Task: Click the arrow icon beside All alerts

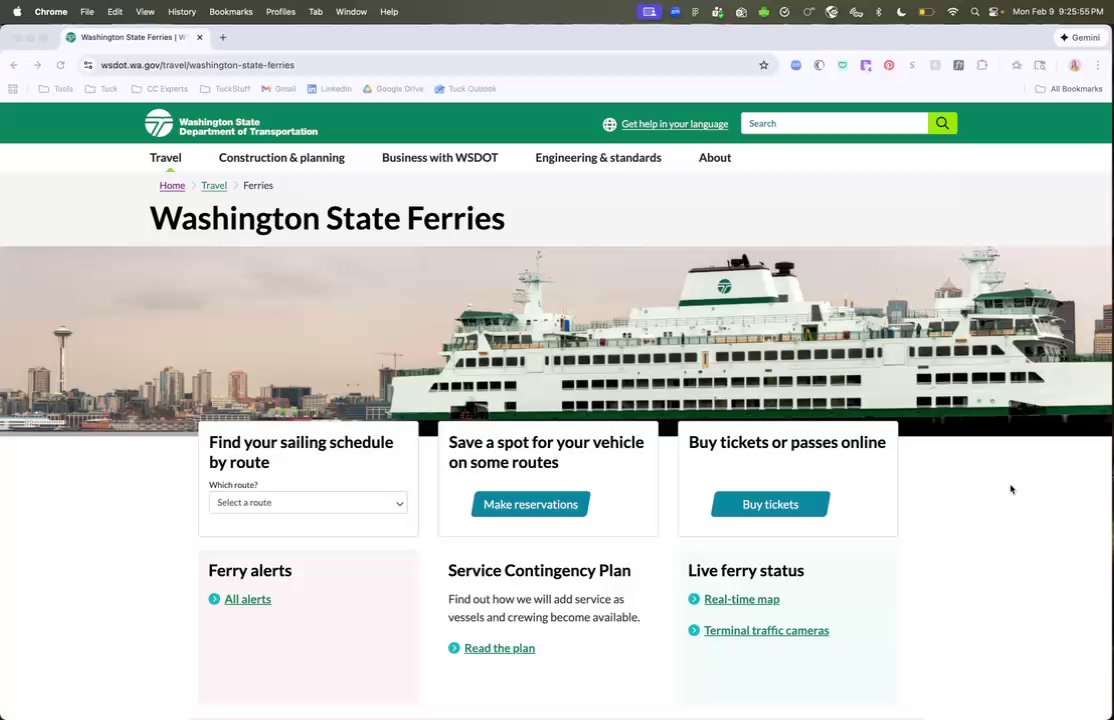Action: [x=214, y=599]
